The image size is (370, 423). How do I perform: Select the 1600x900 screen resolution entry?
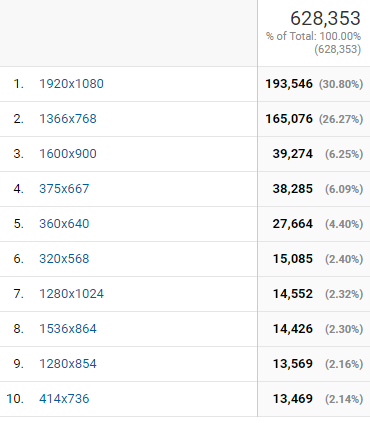(x=68, y=154)
